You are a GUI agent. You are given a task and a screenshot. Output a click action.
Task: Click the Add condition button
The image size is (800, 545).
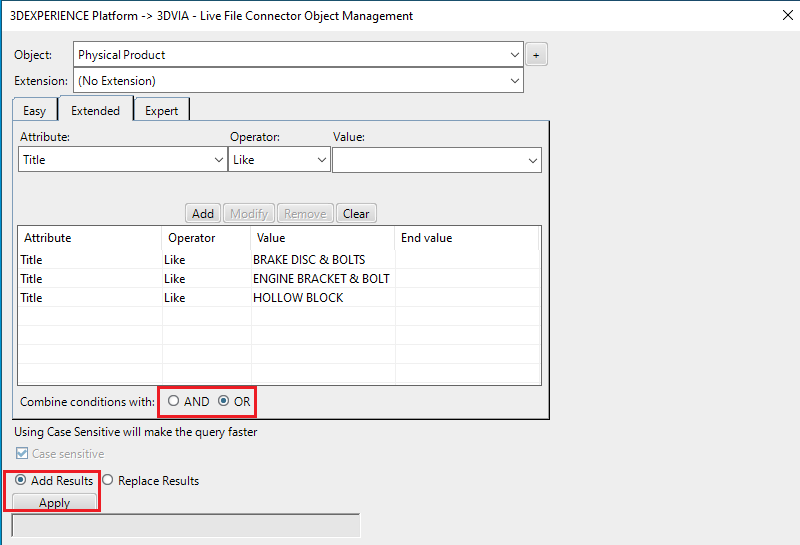(x=203, y=213)
